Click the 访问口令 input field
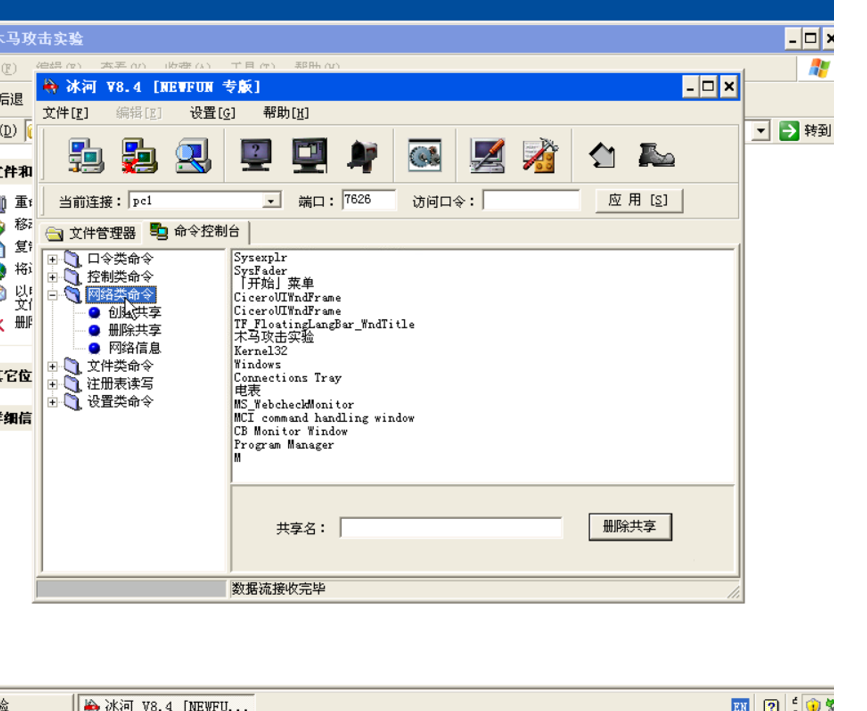Screen dimensions: 867x711 coord(531,200)
